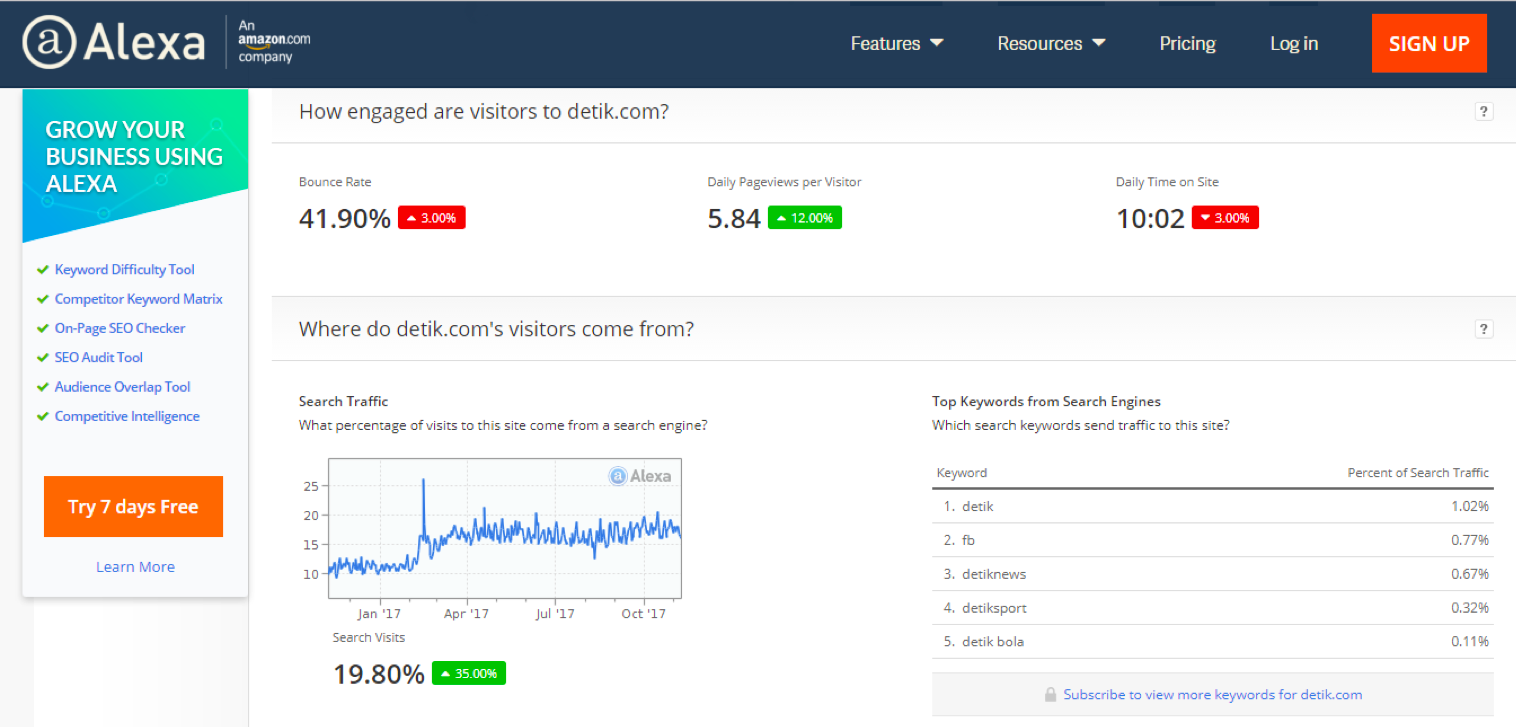The image size is (1516, 727).
Task: Click the red Bounce Rate change badge 3.00%
Action: (432, 218)
